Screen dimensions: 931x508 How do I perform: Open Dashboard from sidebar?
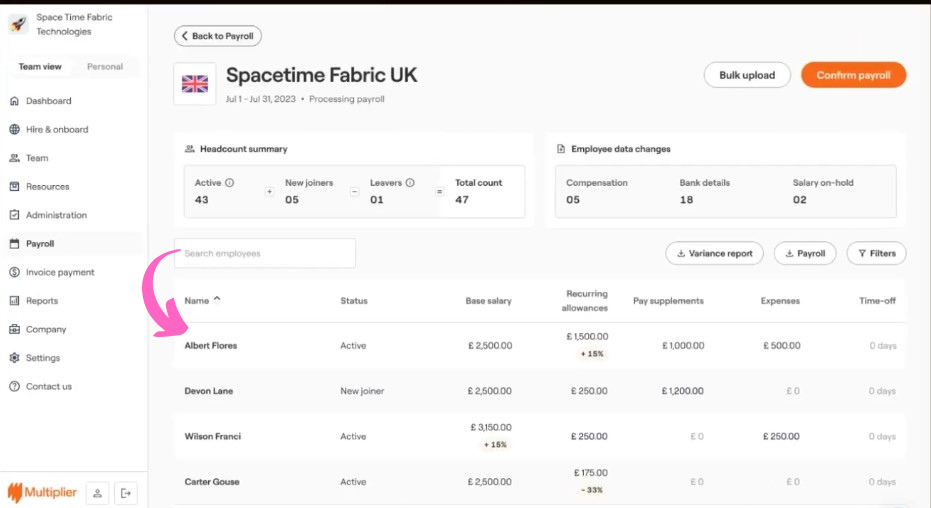point(49,101)
